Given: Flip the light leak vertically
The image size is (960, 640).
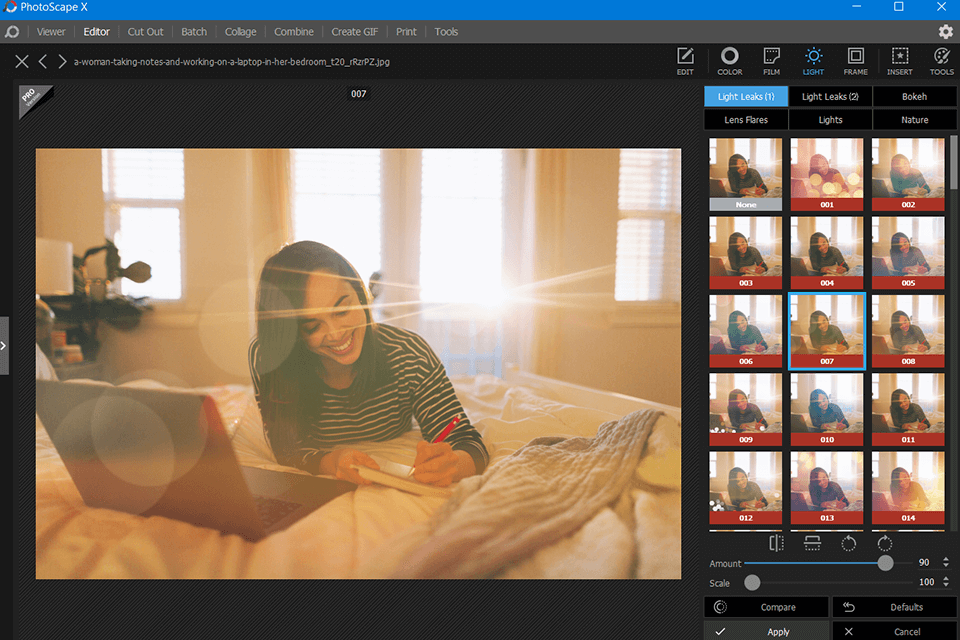Looking at the screenshot, I should pyautogui.click(x=812, y=543).
